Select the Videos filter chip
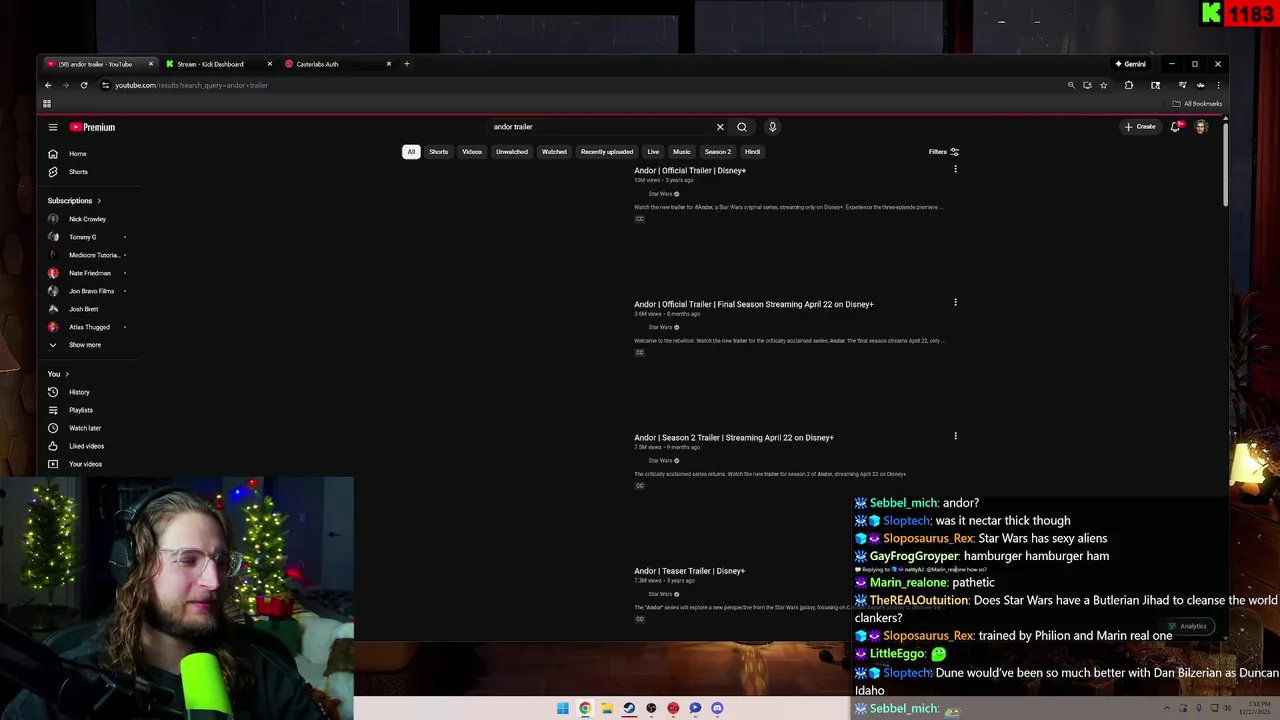This screenshot has height=720, width=1280. click(x=472, y=152)
